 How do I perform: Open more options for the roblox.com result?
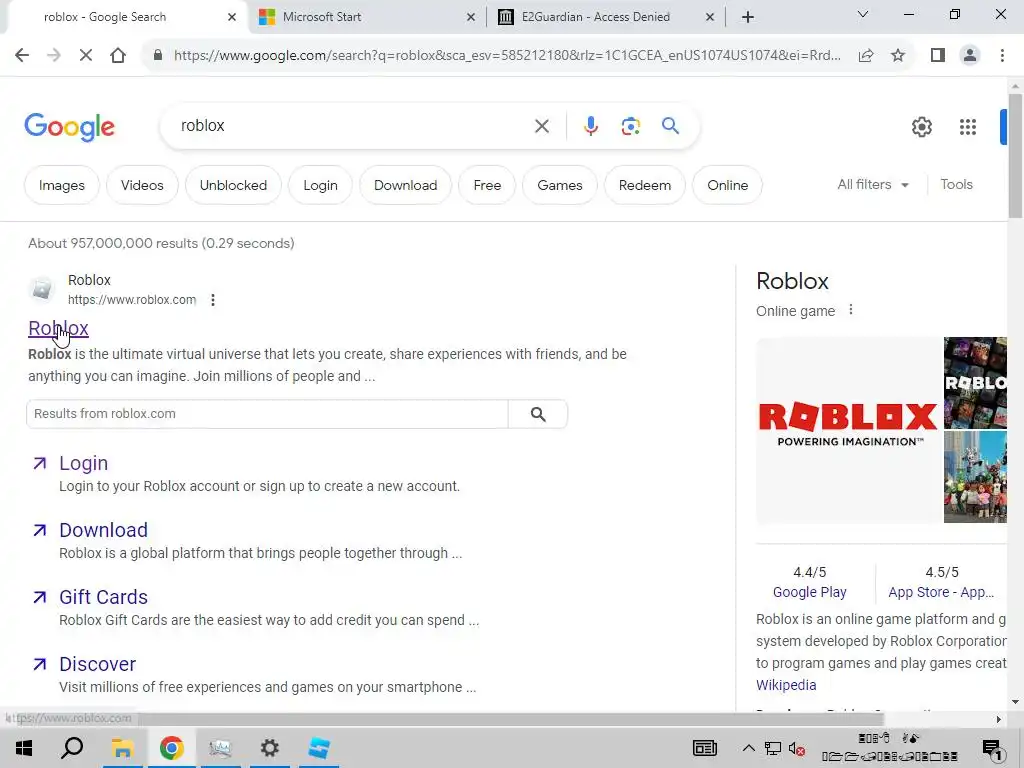[213, 300]
